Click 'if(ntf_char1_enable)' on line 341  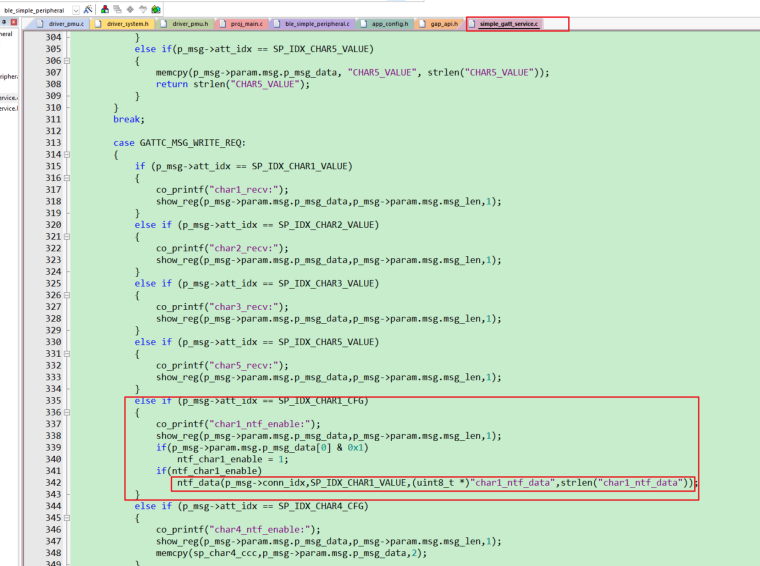[x=209, y=471]
